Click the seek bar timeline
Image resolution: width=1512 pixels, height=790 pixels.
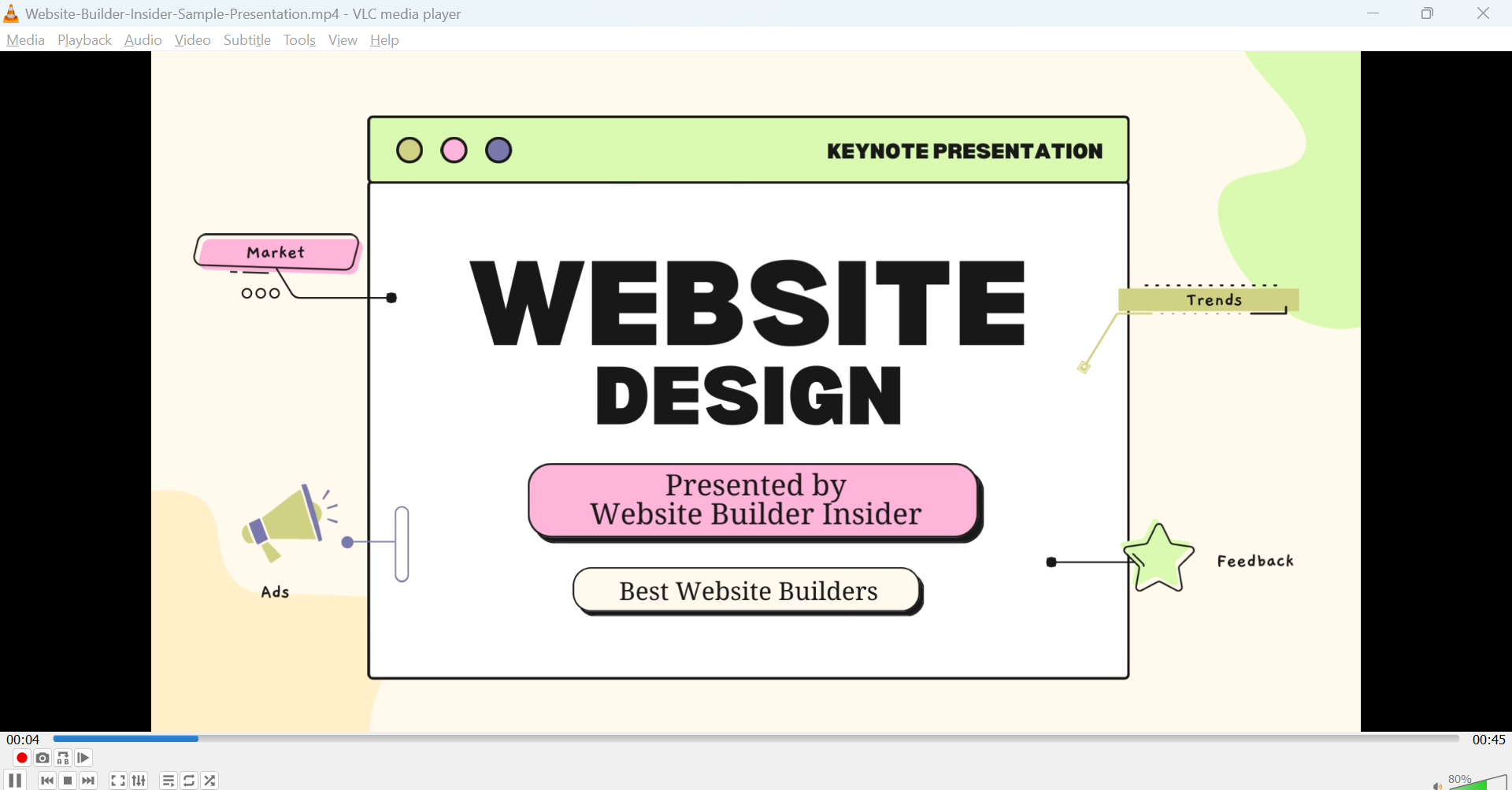[756, 739]
